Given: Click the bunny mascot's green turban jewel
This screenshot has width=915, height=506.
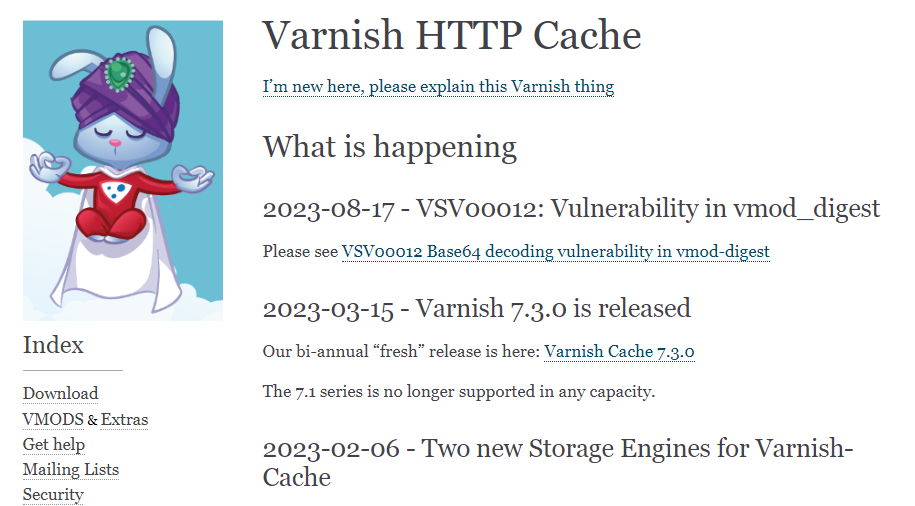Looking at the screenshot, I should tap(119, 71).
